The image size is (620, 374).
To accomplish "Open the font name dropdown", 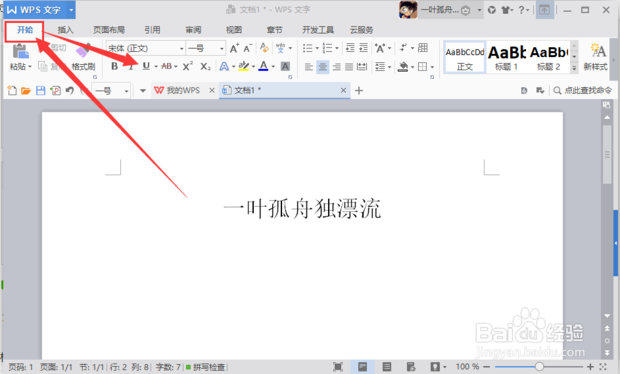I will tap(182, 49).
